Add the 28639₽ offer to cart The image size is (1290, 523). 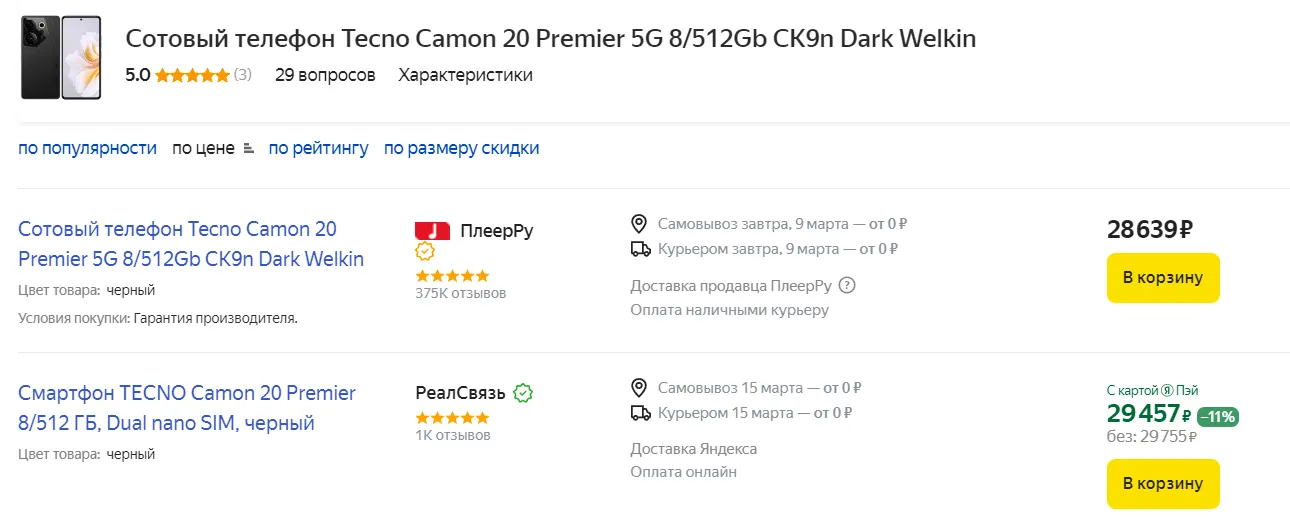tap(1162, 278)
